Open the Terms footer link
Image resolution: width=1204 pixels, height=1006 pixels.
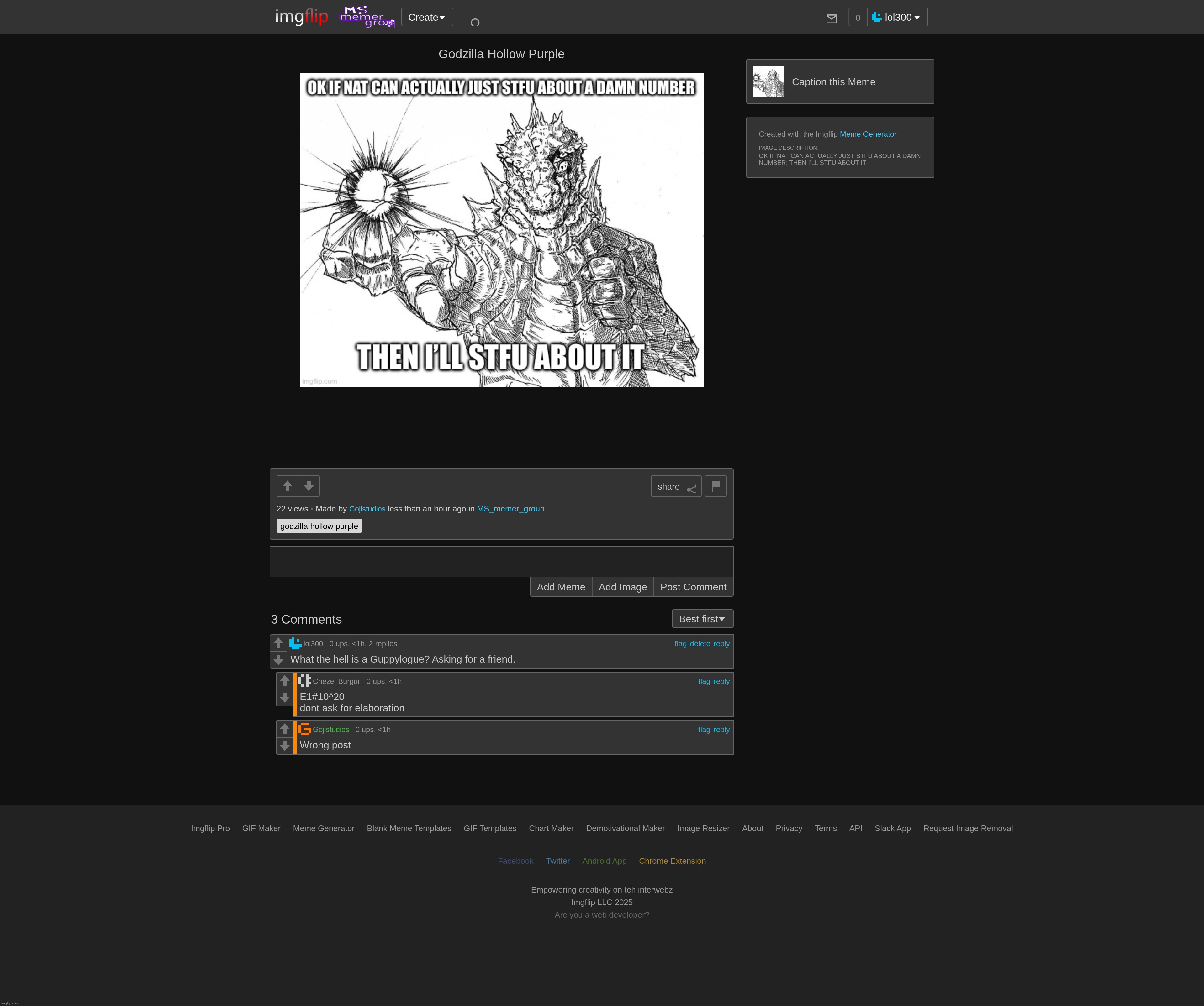pos(826,828)
